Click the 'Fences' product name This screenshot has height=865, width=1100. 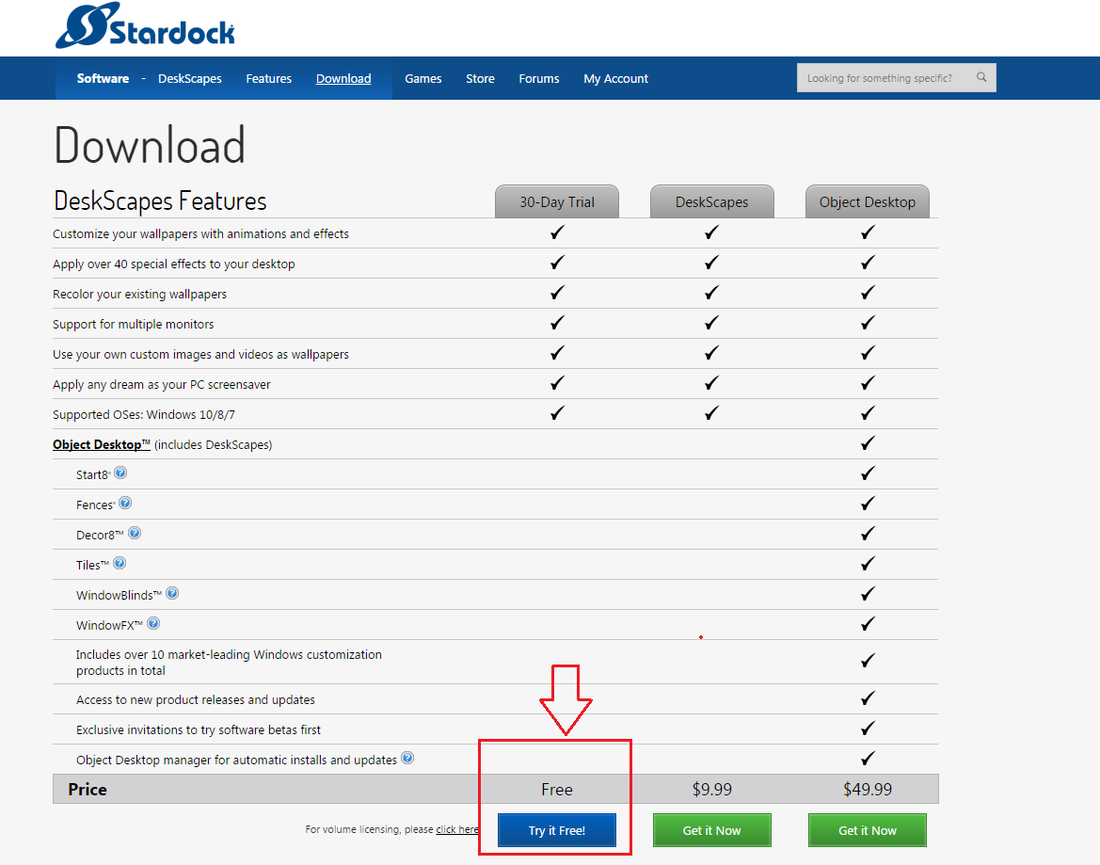[x=95, y=505]
